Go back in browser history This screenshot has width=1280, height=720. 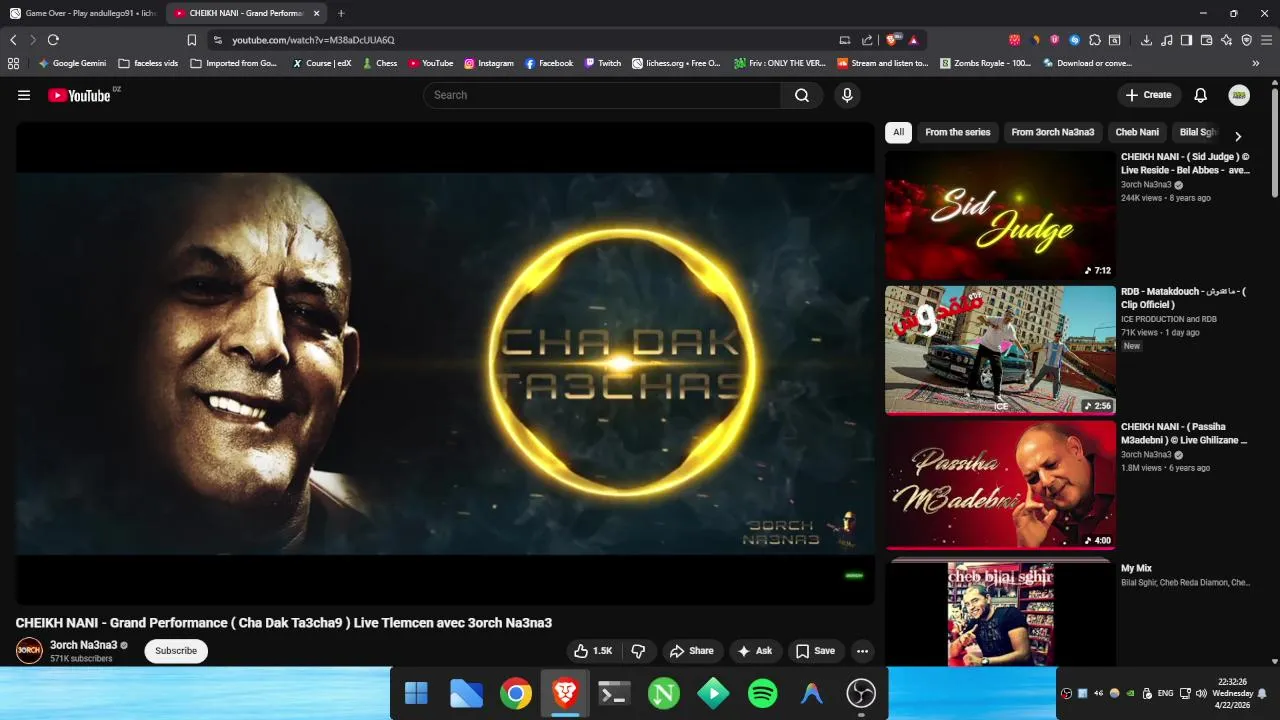pos(13,40)
